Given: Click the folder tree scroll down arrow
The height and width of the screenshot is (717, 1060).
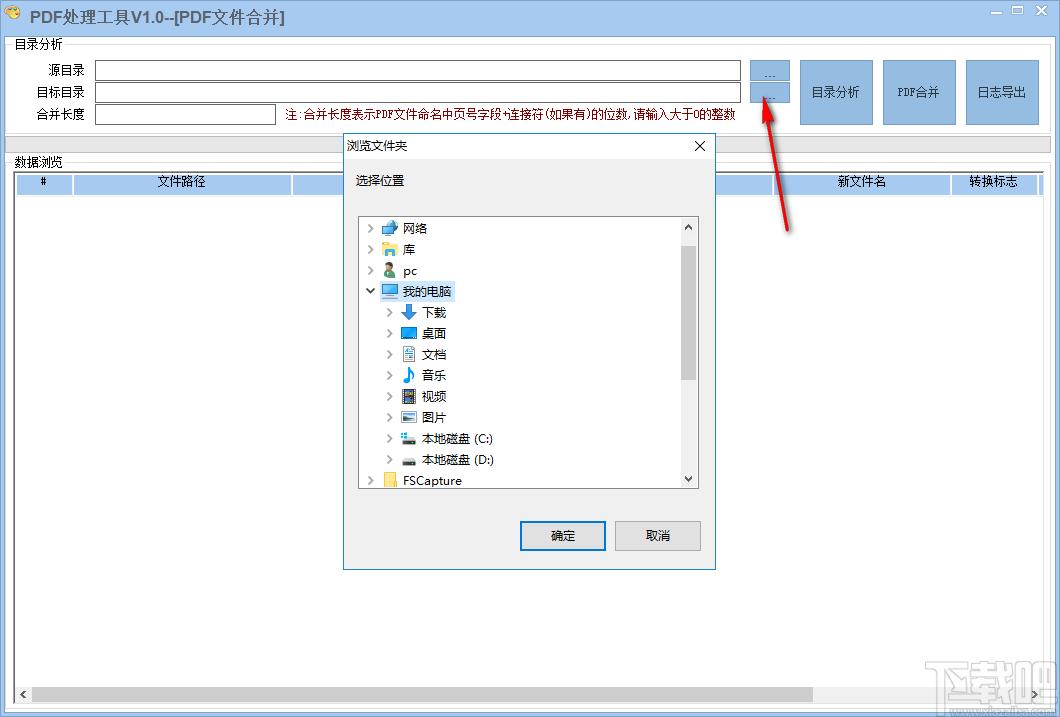Looking at the screenshot, I should [688, 478].
